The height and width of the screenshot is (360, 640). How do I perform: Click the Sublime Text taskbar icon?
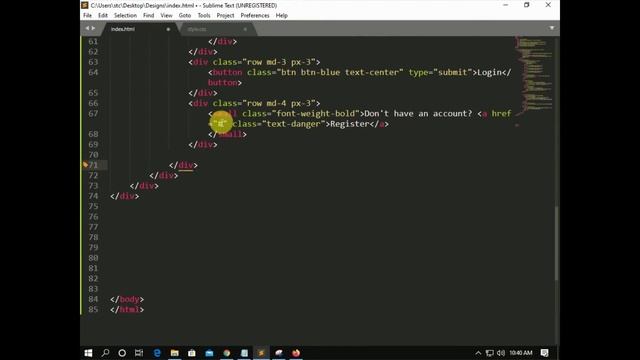[x=262, y=353]
